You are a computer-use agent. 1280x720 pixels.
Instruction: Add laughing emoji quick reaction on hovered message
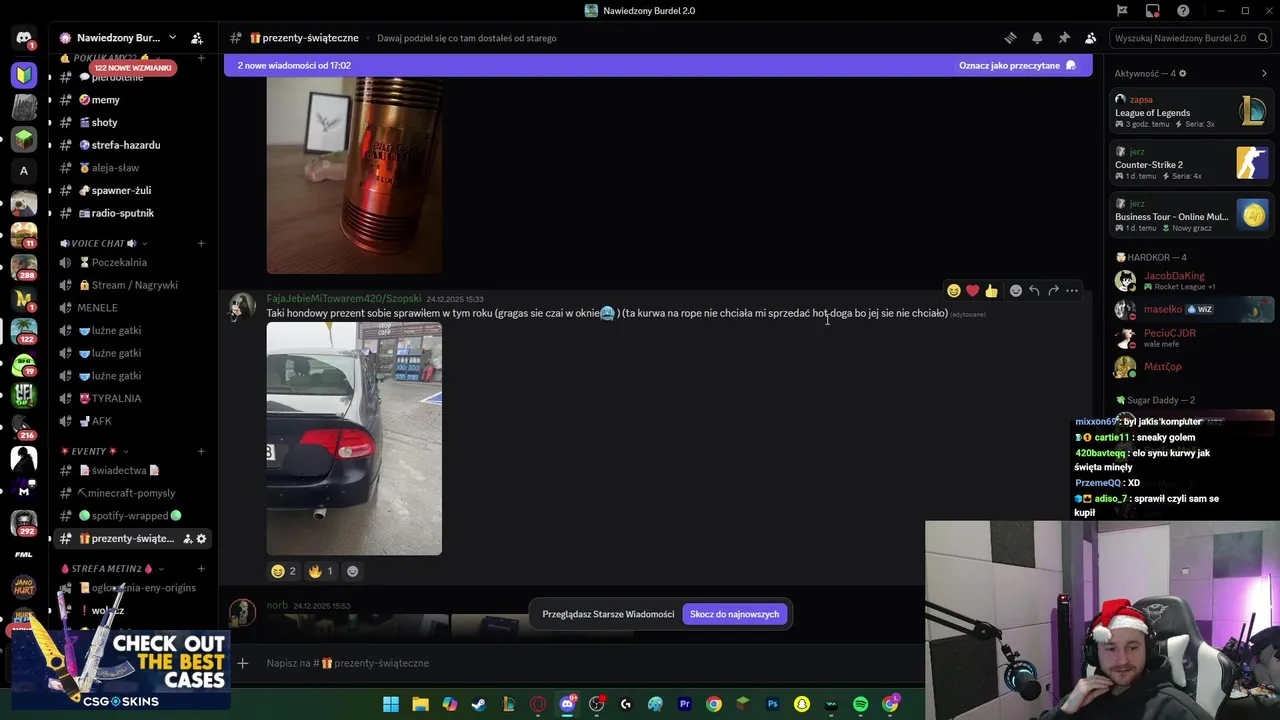(954, 291)
